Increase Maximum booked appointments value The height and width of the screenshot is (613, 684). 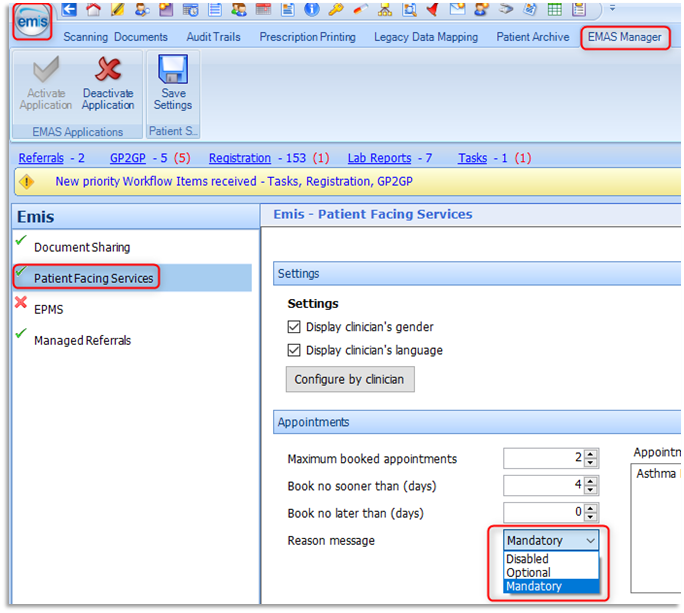pos(590,454)
